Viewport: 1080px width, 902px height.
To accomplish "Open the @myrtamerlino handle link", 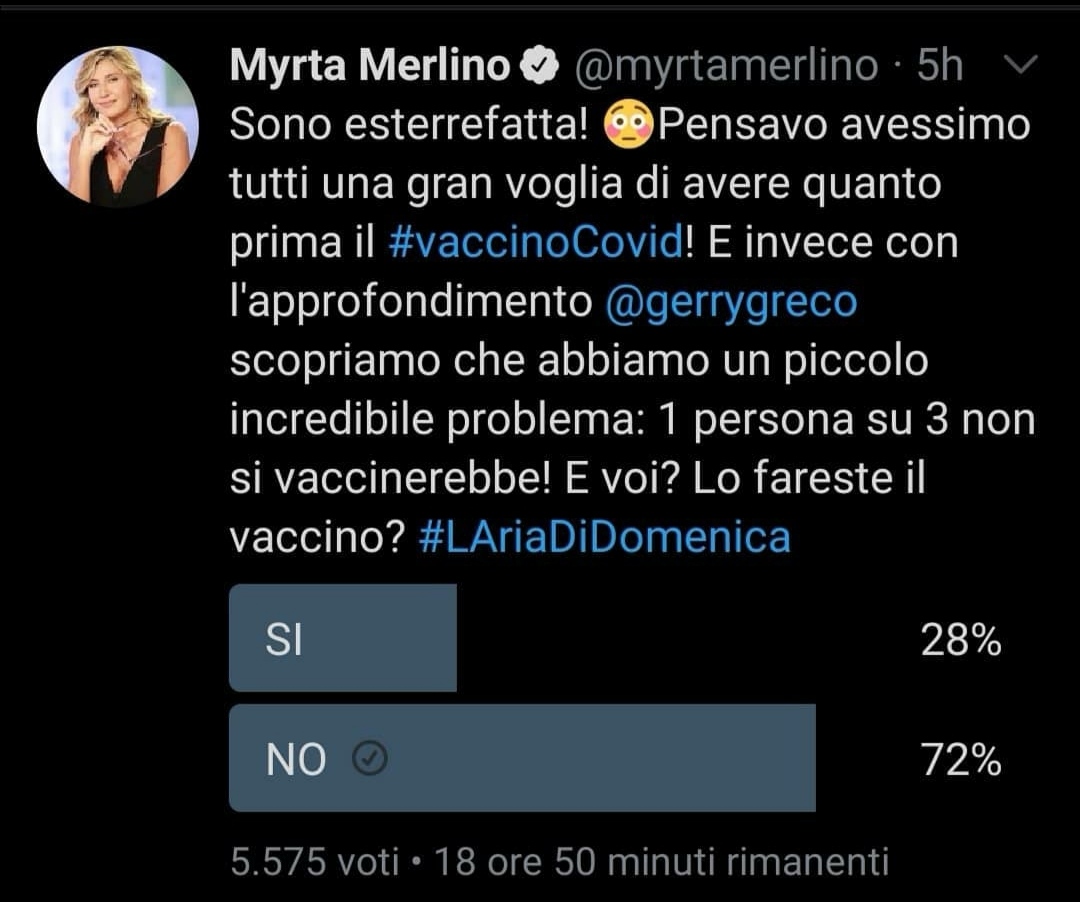I will 724,67.
